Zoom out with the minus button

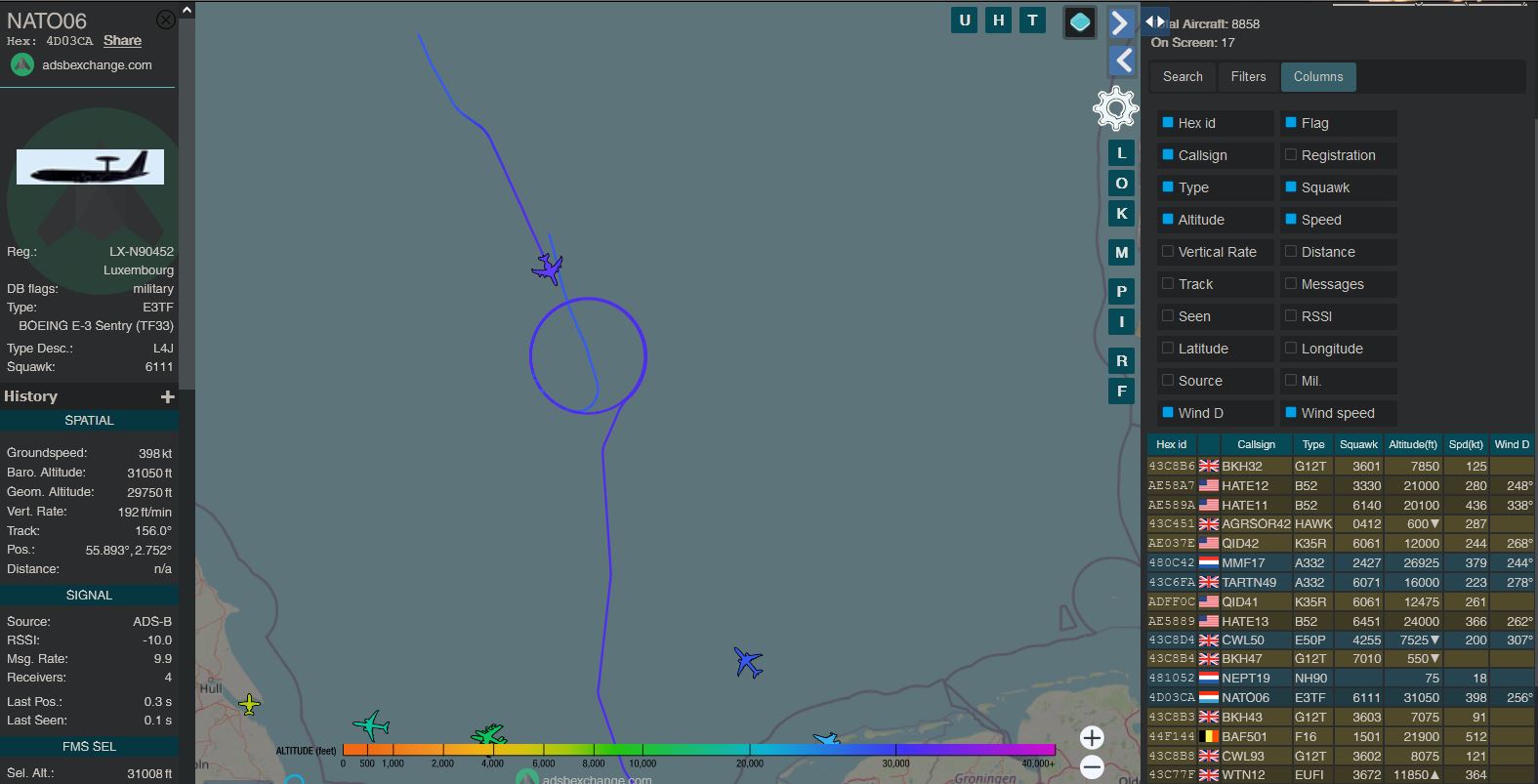click(x=1092, y=767)
